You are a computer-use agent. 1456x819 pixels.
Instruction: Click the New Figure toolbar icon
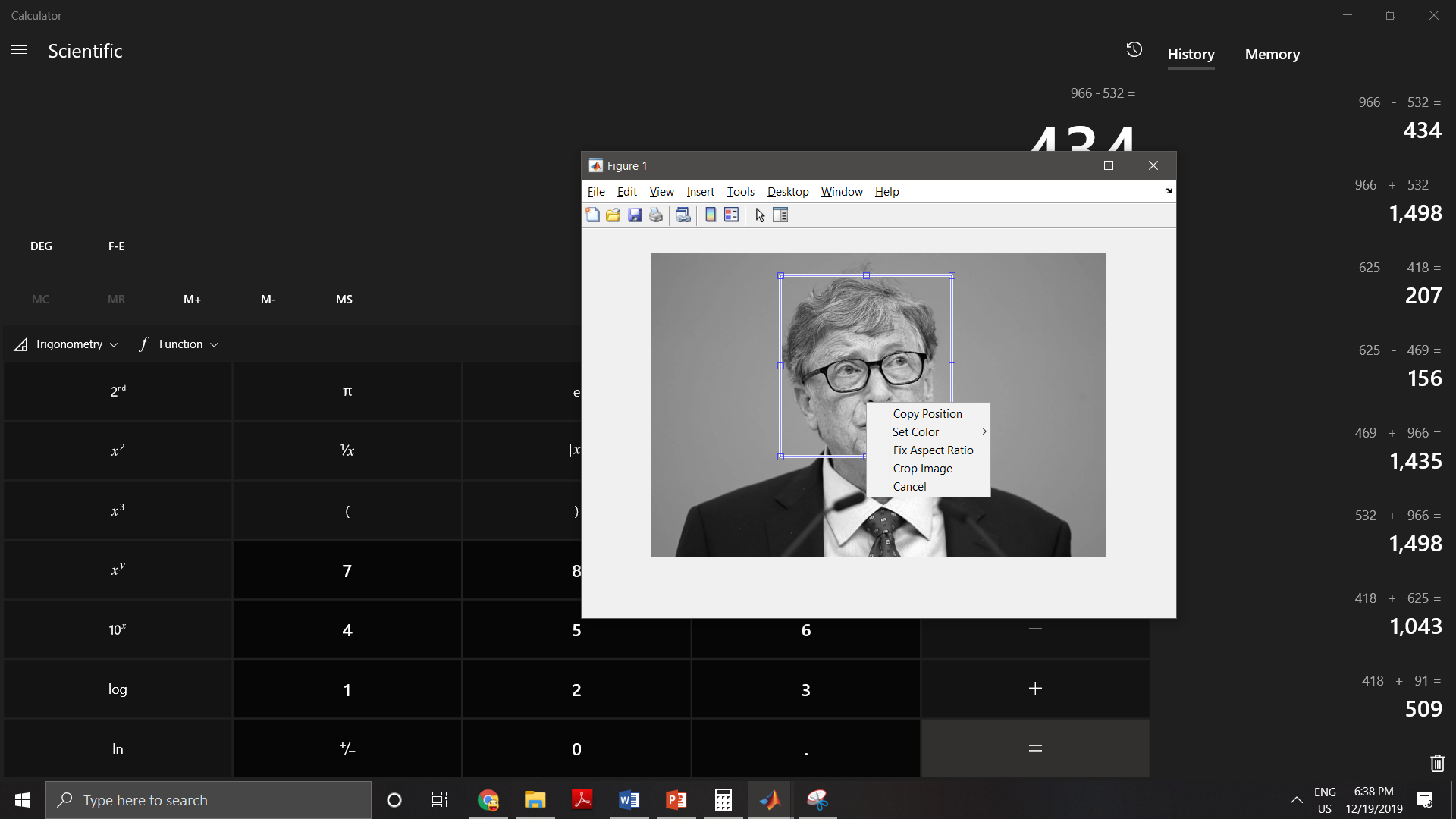pyautogui.click(x=592, y=215)
